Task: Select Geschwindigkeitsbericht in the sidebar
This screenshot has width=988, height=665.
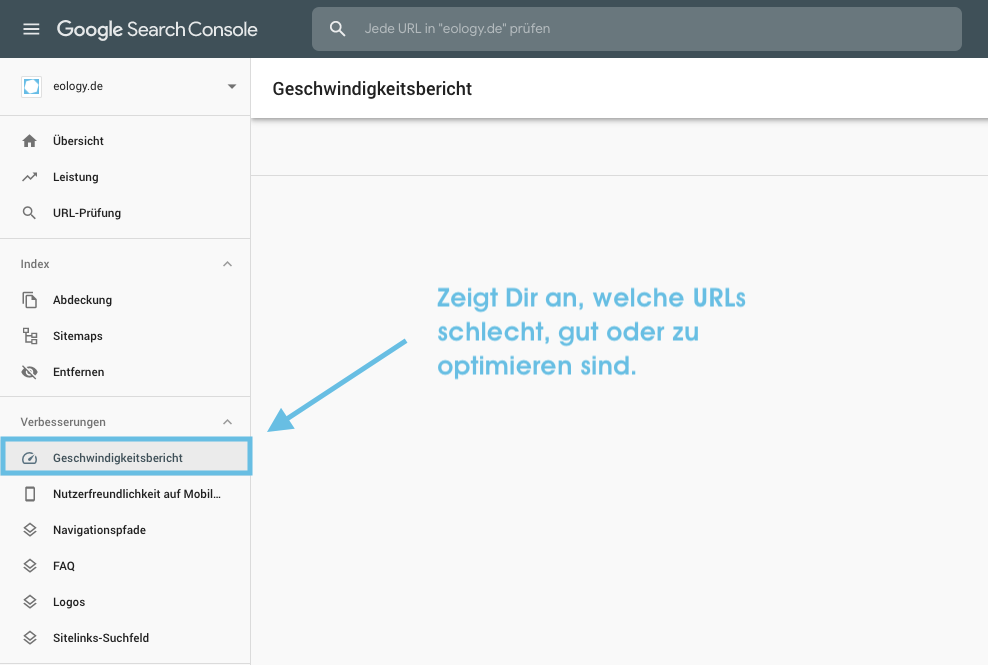Action: tap(125, 457)
